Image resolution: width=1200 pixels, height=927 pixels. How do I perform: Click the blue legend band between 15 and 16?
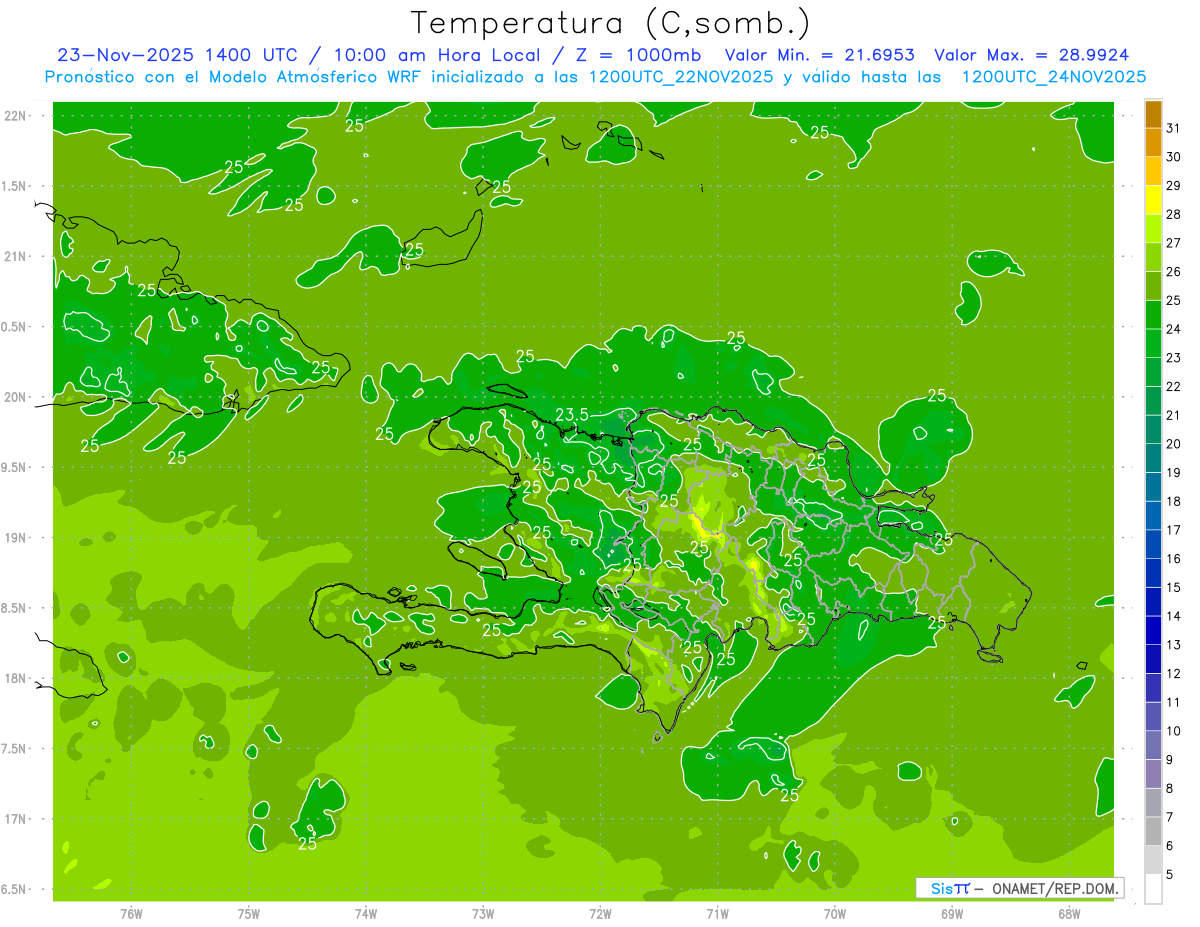pyautogui.click(x=1153, y=574)
